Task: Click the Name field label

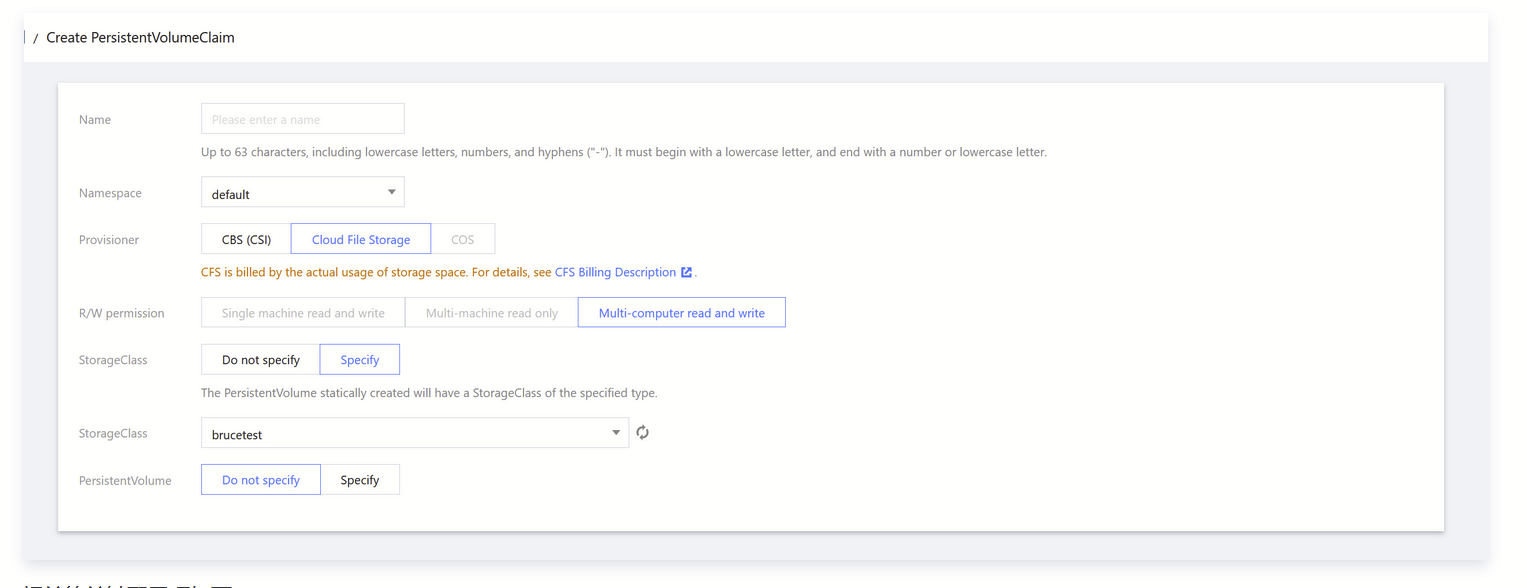Action: click(x=95, y=120)
